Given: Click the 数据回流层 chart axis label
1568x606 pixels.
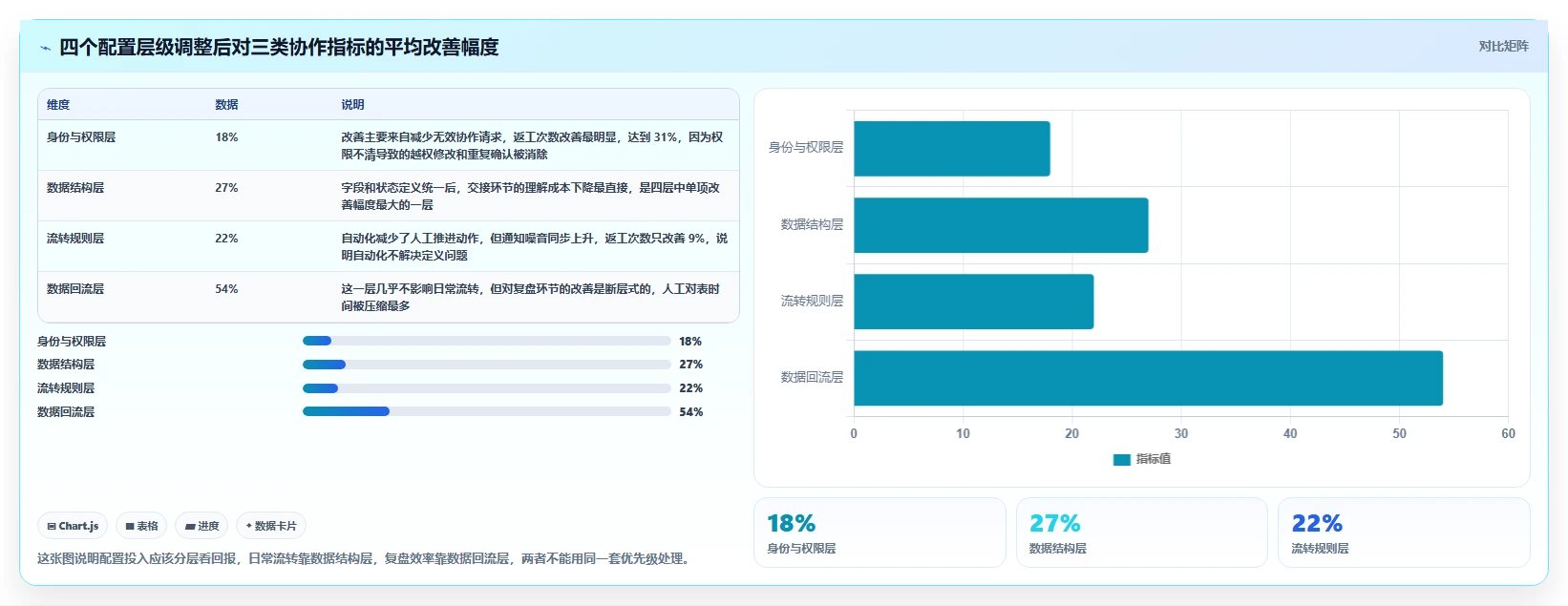Looking at the screenshot, I should (x=812, y=378).
